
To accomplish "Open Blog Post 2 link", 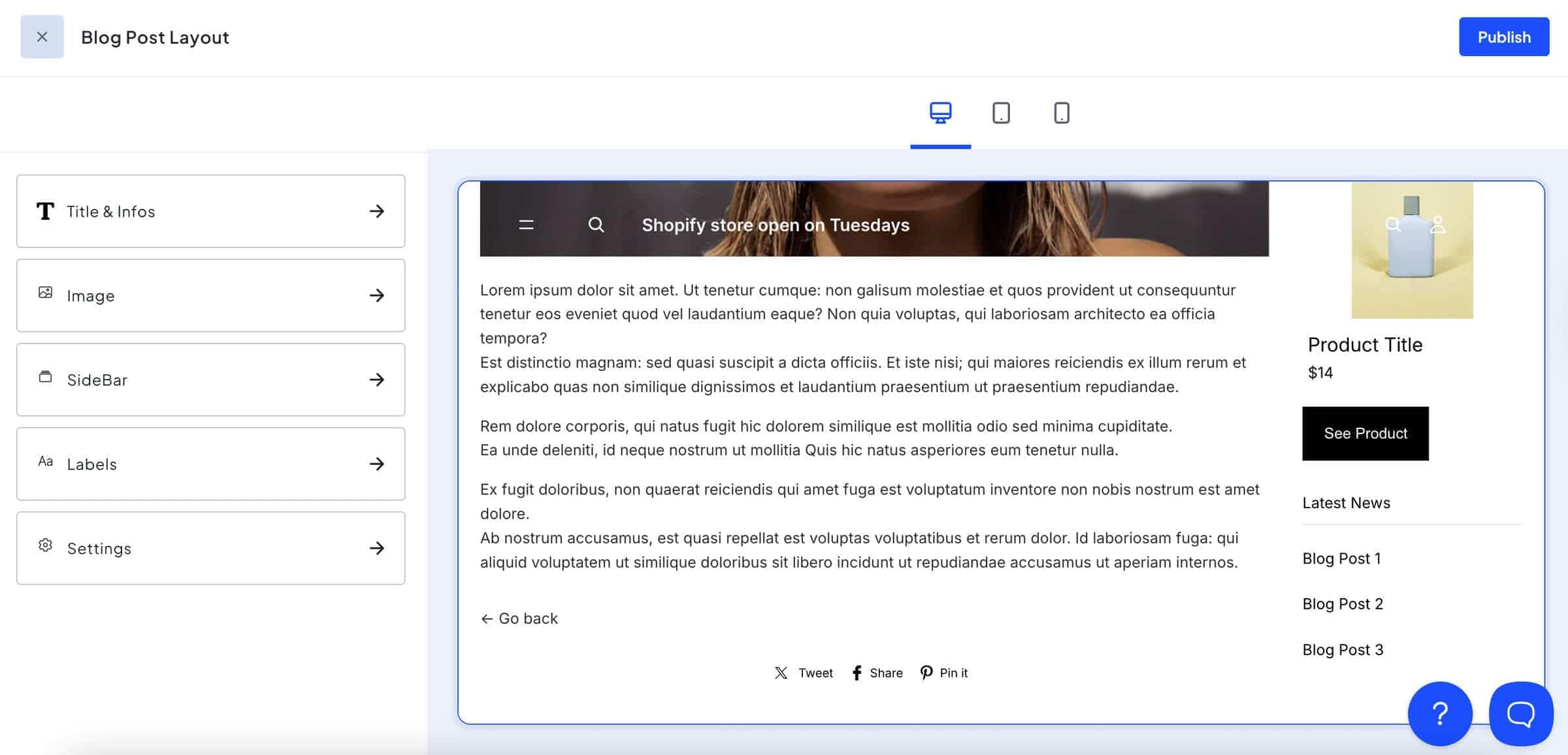I will pos(1343,603).
